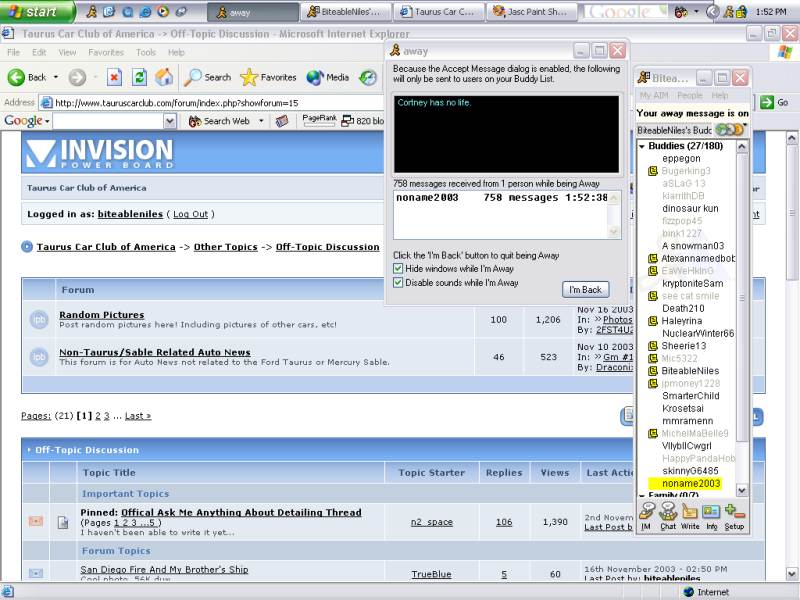Collapse the Buddies group in buddy list
Viewport: 800px width, 600px height.
click(642, 146)
